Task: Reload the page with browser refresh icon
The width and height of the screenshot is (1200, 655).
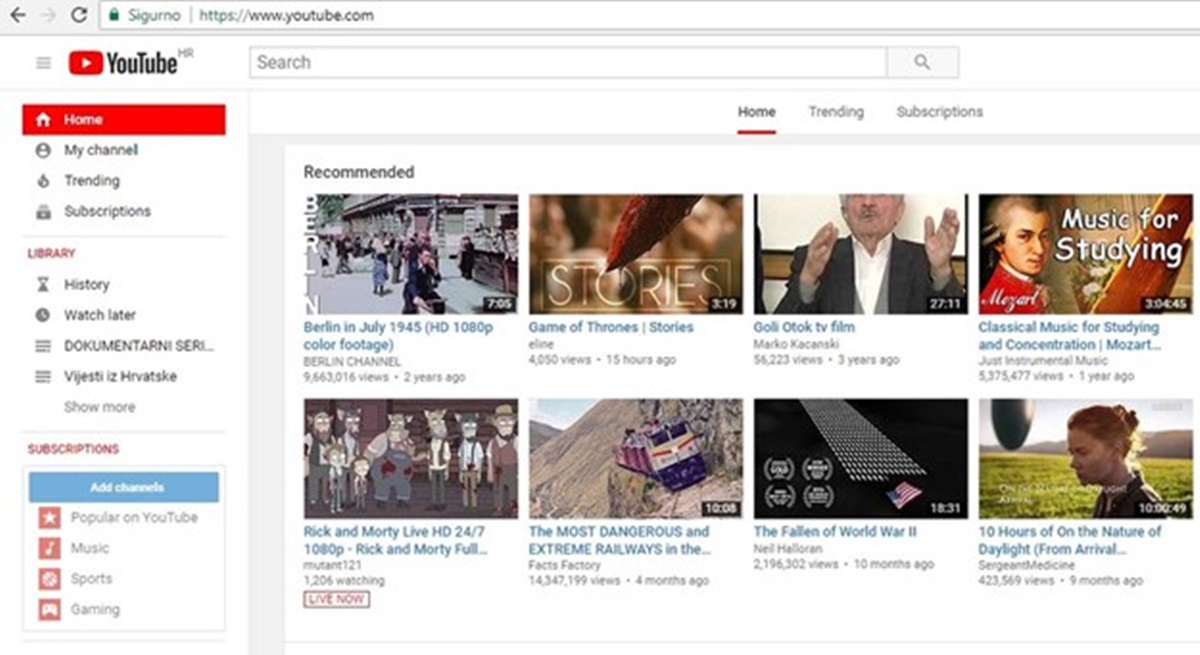Action: pyautogui.click(x=79, y=15)
